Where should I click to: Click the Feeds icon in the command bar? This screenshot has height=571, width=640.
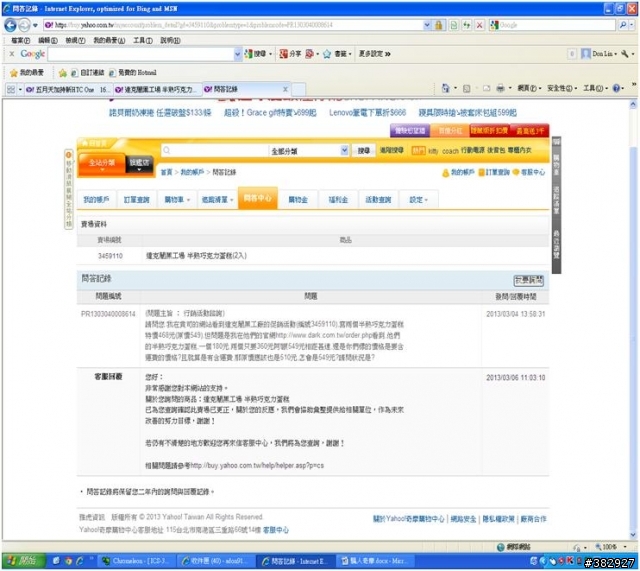(x=467, y=89)
